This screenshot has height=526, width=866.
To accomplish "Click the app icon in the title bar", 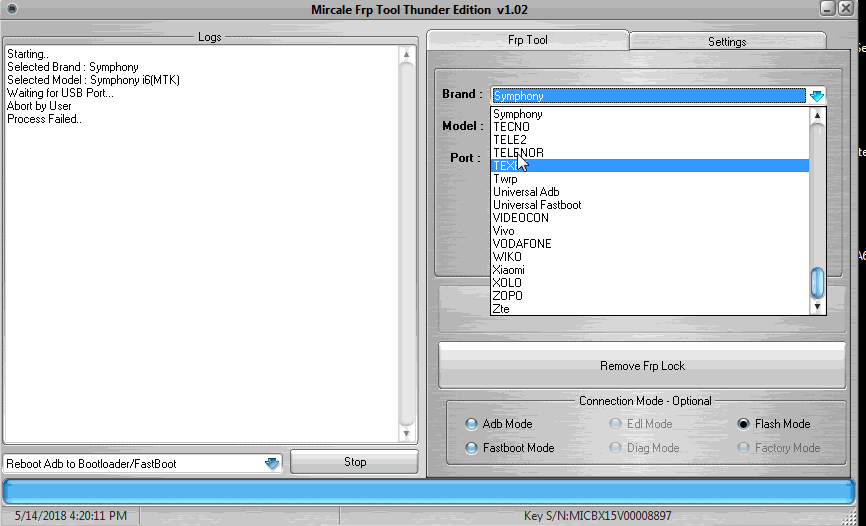I will 11,9.
